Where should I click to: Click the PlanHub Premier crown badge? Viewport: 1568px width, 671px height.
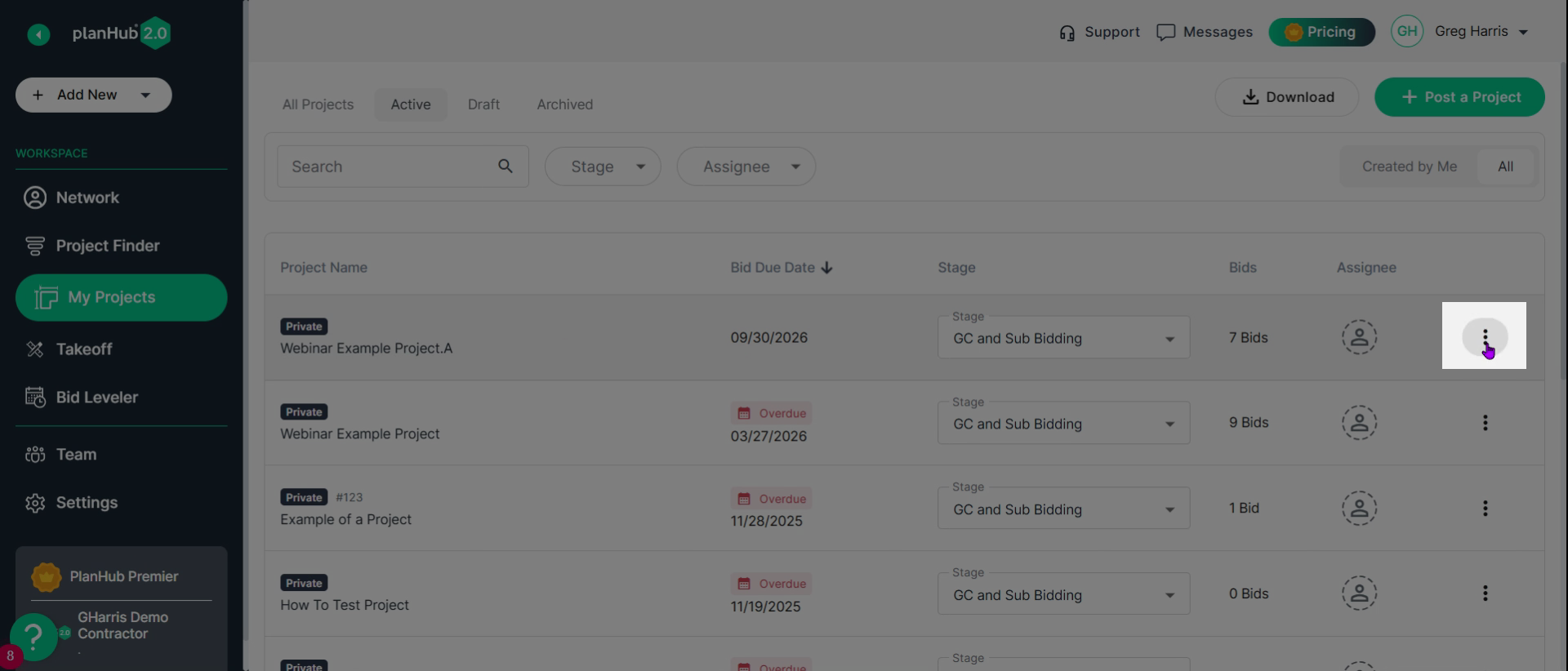click(x=46, y=577)
